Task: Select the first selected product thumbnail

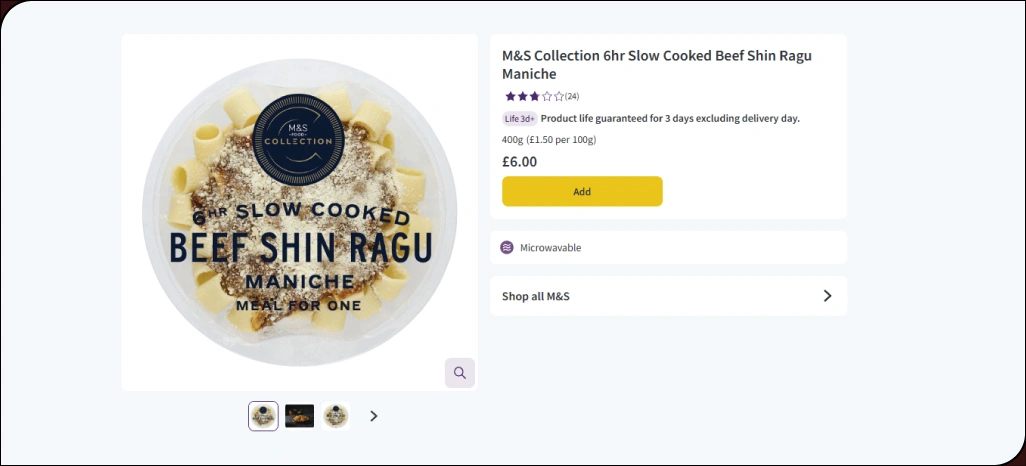Action: (263, 416)
